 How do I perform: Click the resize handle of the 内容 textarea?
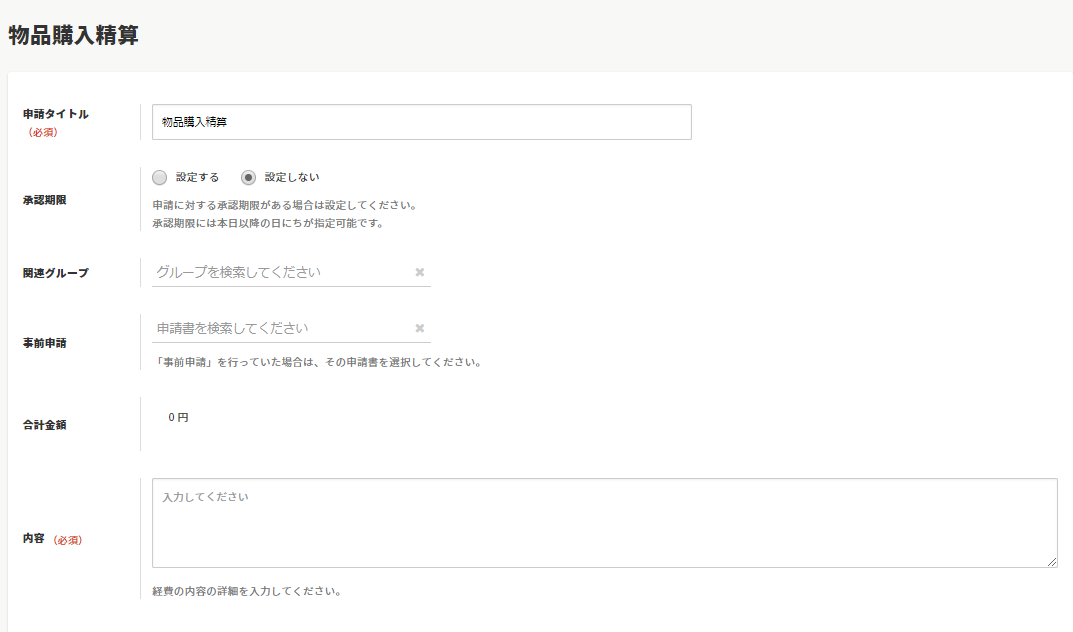tap(1051, 562)
